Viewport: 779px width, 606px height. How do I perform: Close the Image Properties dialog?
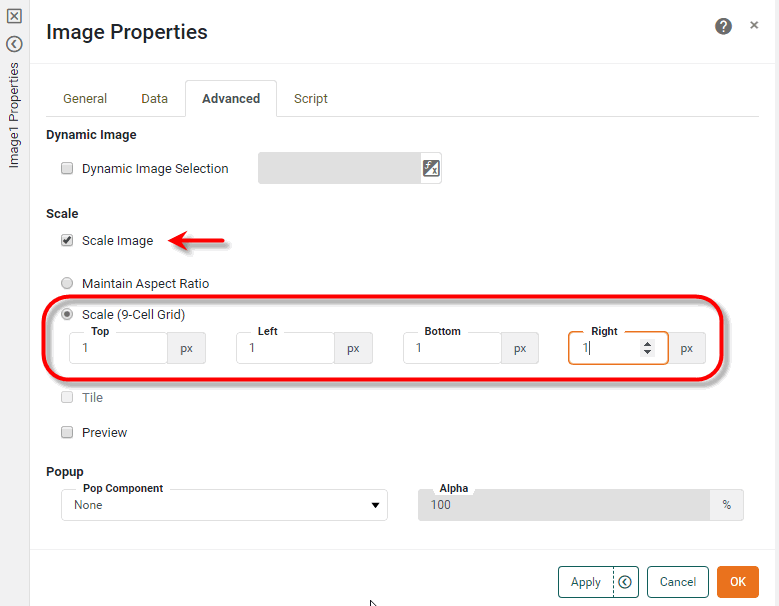(754, 26)
